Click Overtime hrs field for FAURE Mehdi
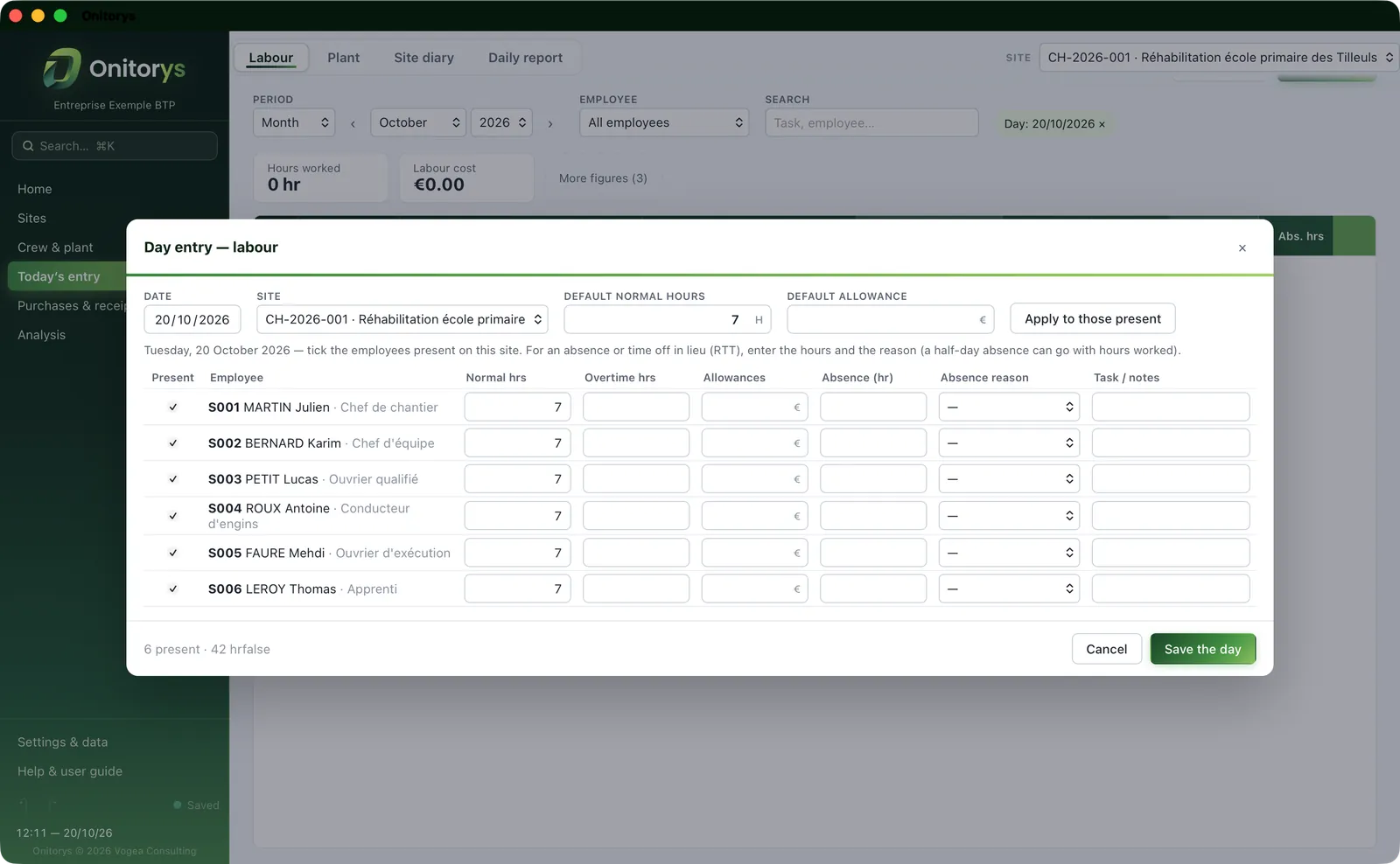The image size is (1400, 864). [x=636, y=553]
